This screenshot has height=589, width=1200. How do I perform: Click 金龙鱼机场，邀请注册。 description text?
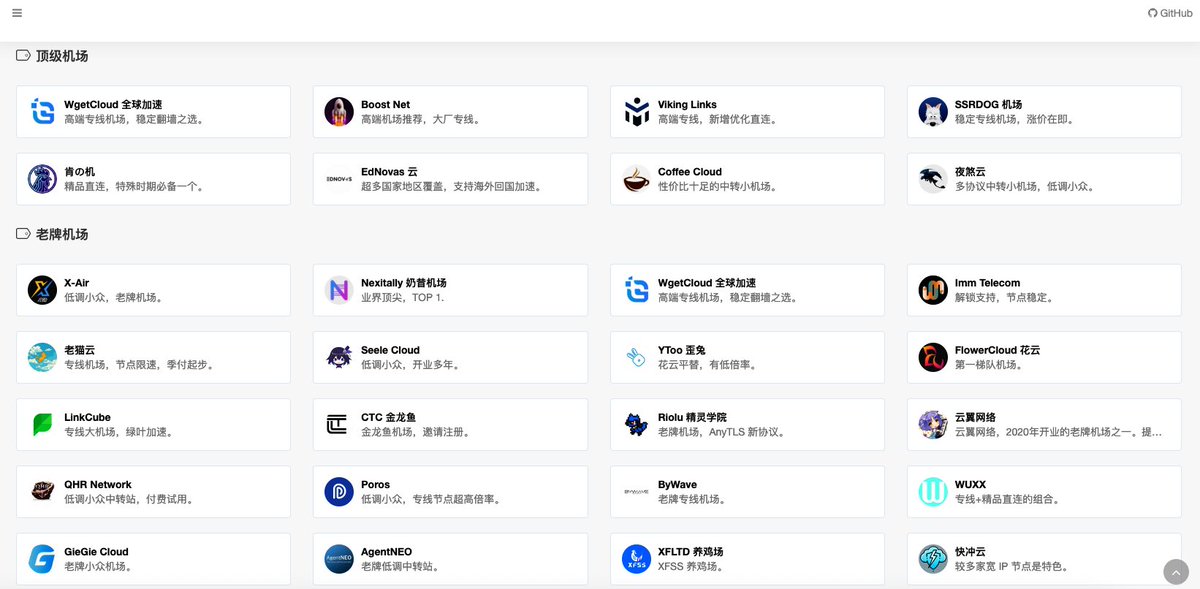[x=415, y=432]
